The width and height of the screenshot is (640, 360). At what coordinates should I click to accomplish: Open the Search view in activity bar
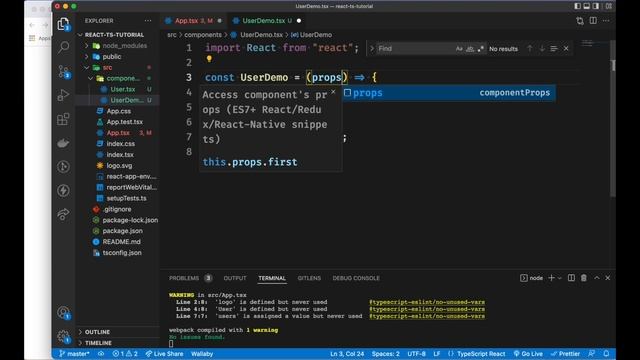tap(63, 47)
